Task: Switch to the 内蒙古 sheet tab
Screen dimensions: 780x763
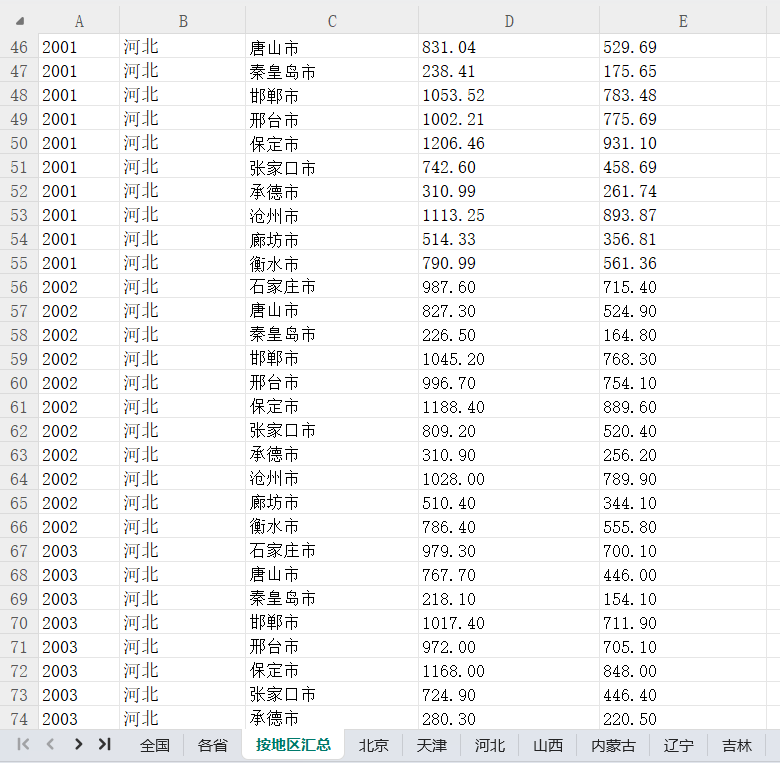Action: tap(613, 745)
